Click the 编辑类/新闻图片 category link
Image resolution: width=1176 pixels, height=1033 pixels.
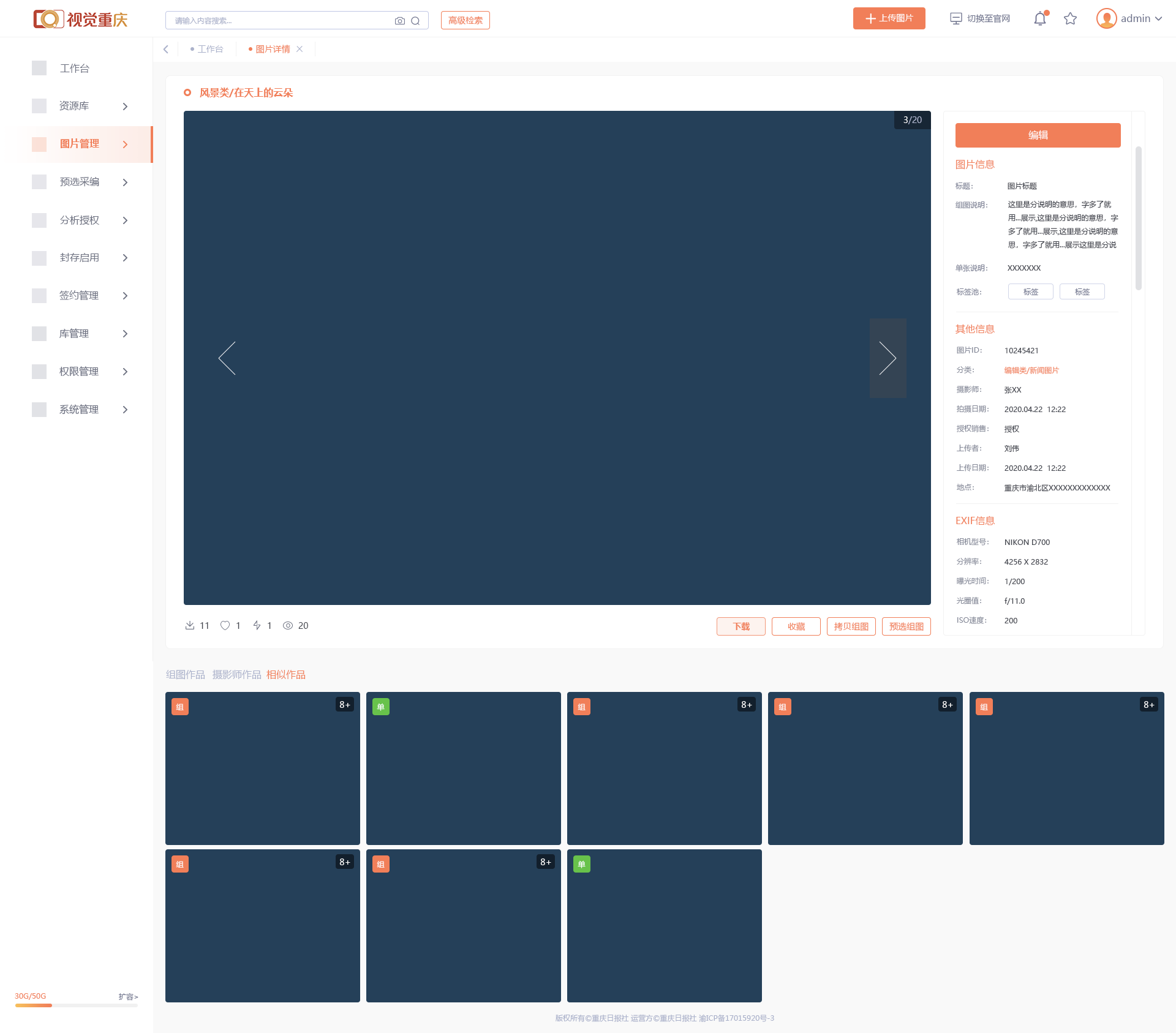click(1031, 370)
